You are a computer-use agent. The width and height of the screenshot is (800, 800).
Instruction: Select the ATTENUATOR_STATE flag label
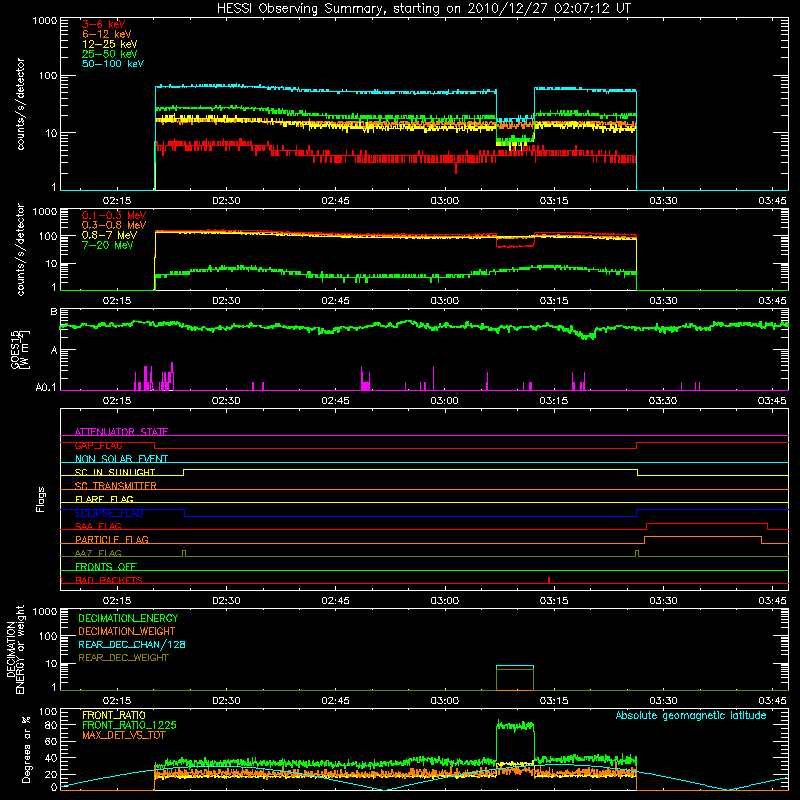coord(121,432)
